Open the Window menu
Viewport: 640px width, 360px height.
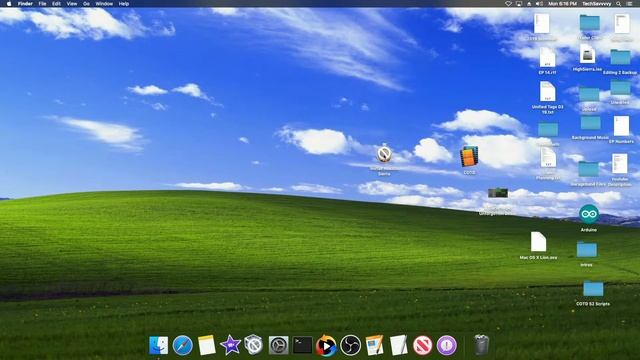tap(104, 4)
